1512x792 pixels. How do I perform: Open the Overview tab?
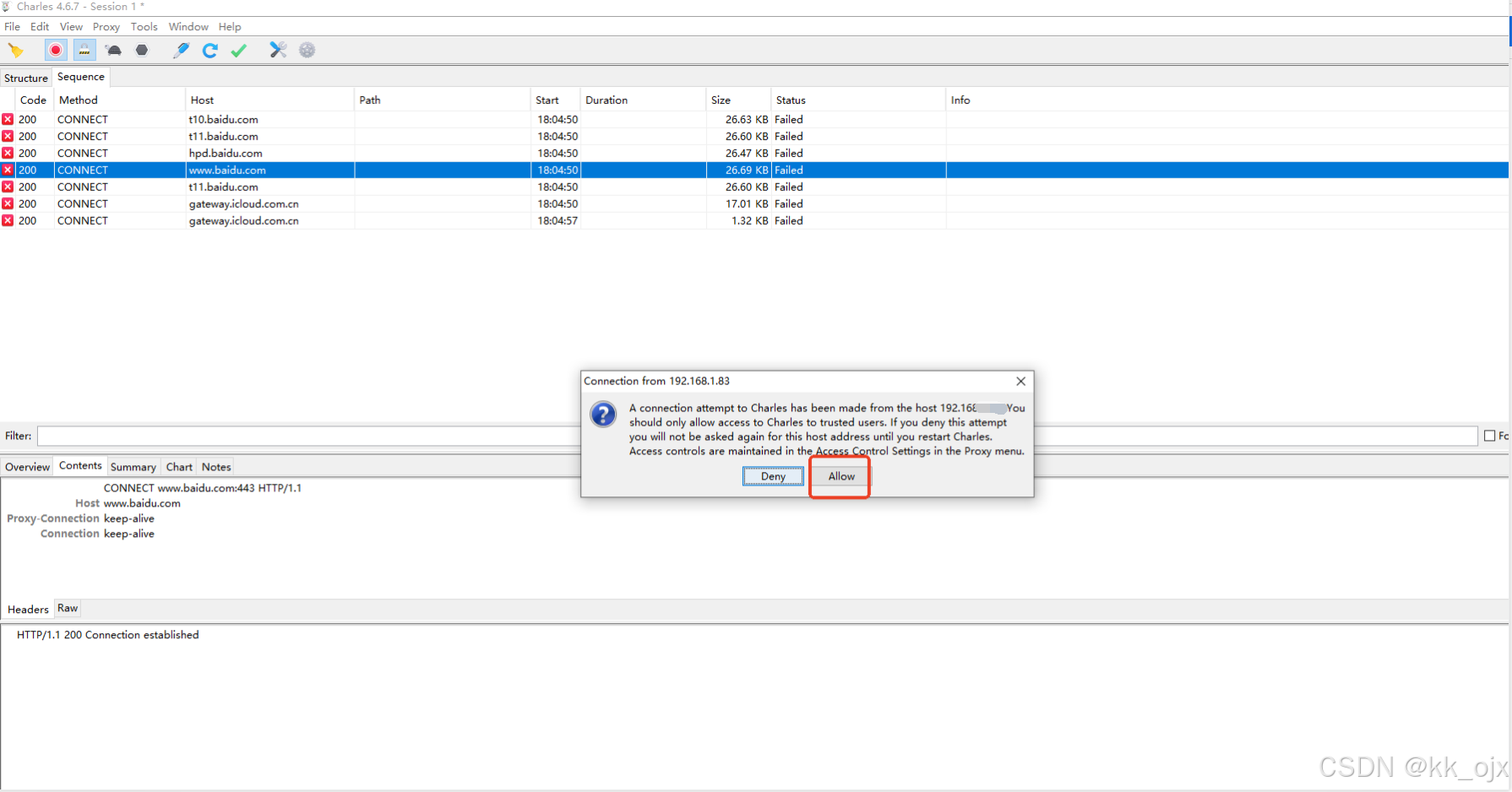[27, 467]
